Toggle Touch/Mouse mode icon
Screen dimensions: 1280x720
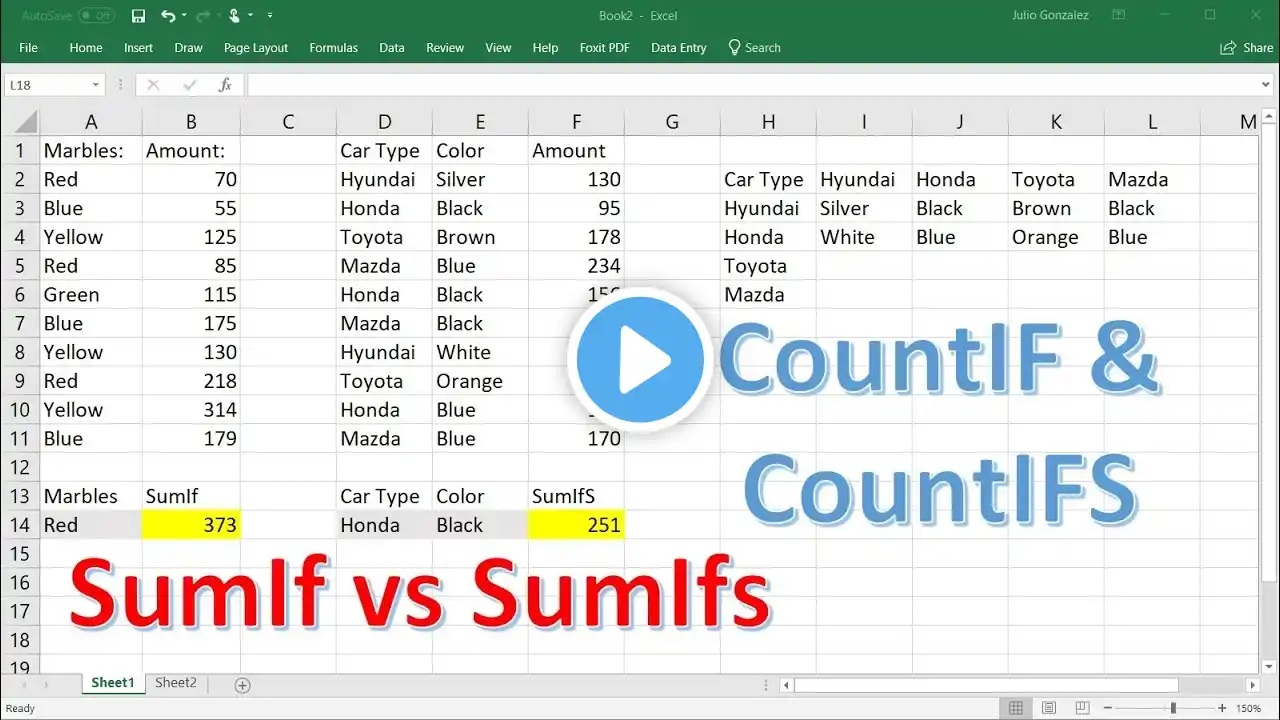(x=234, y=16)
